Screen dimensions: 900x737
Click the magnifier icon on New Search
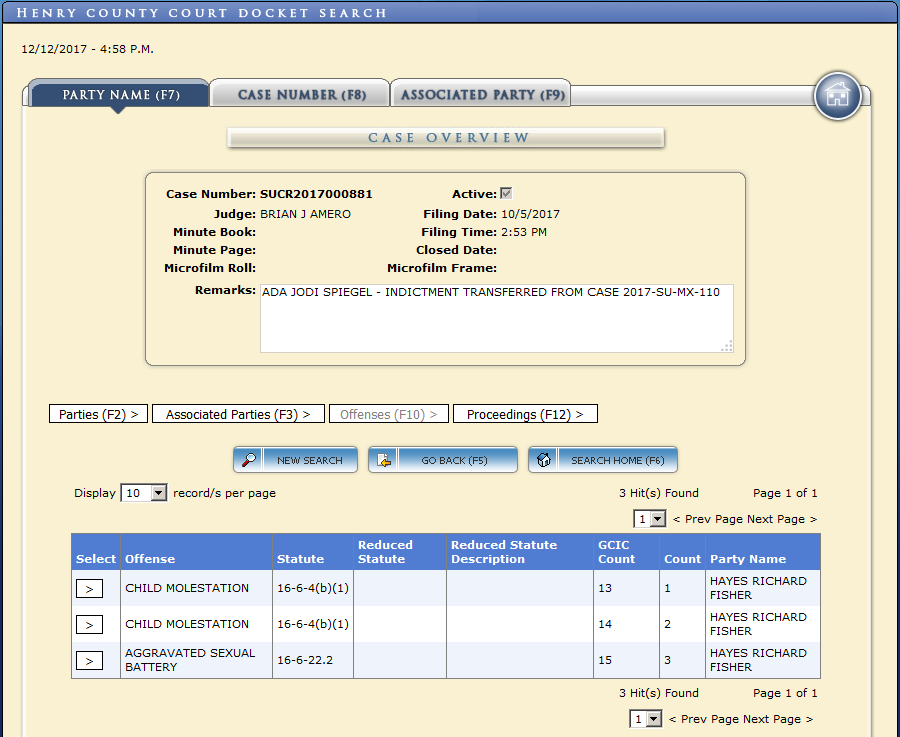click(250, 460)
